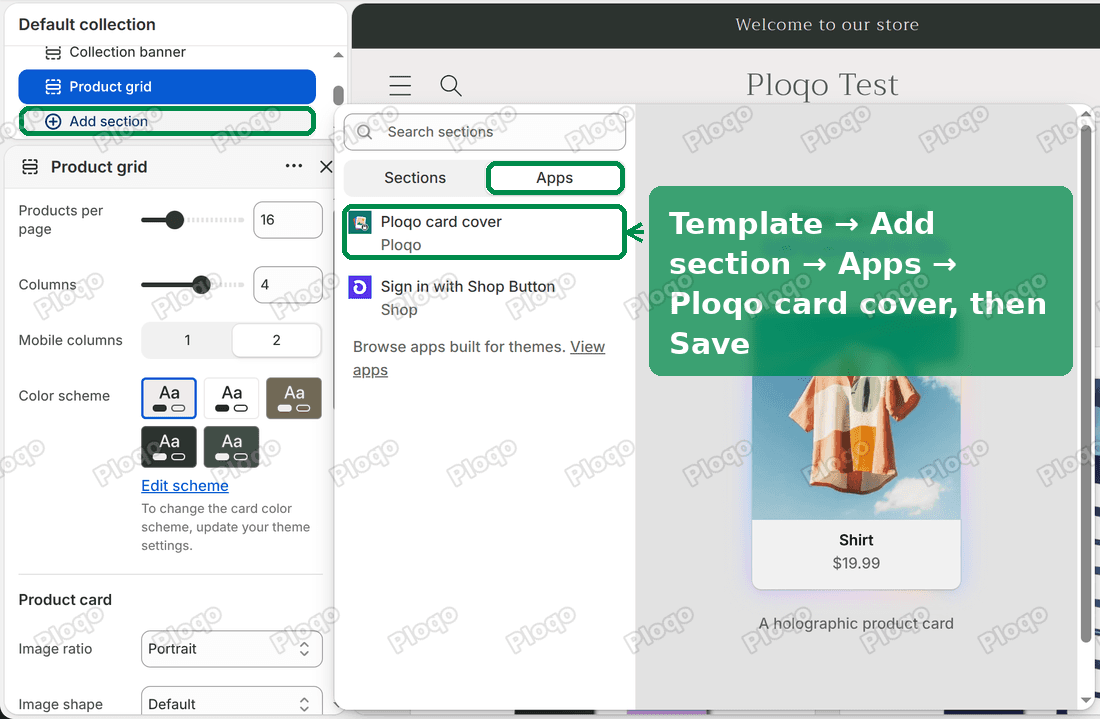This screenshot has width=1100, height=719.
Task: Click the Product grid section icon in sidebar
Action: click(x=53, y=87)
